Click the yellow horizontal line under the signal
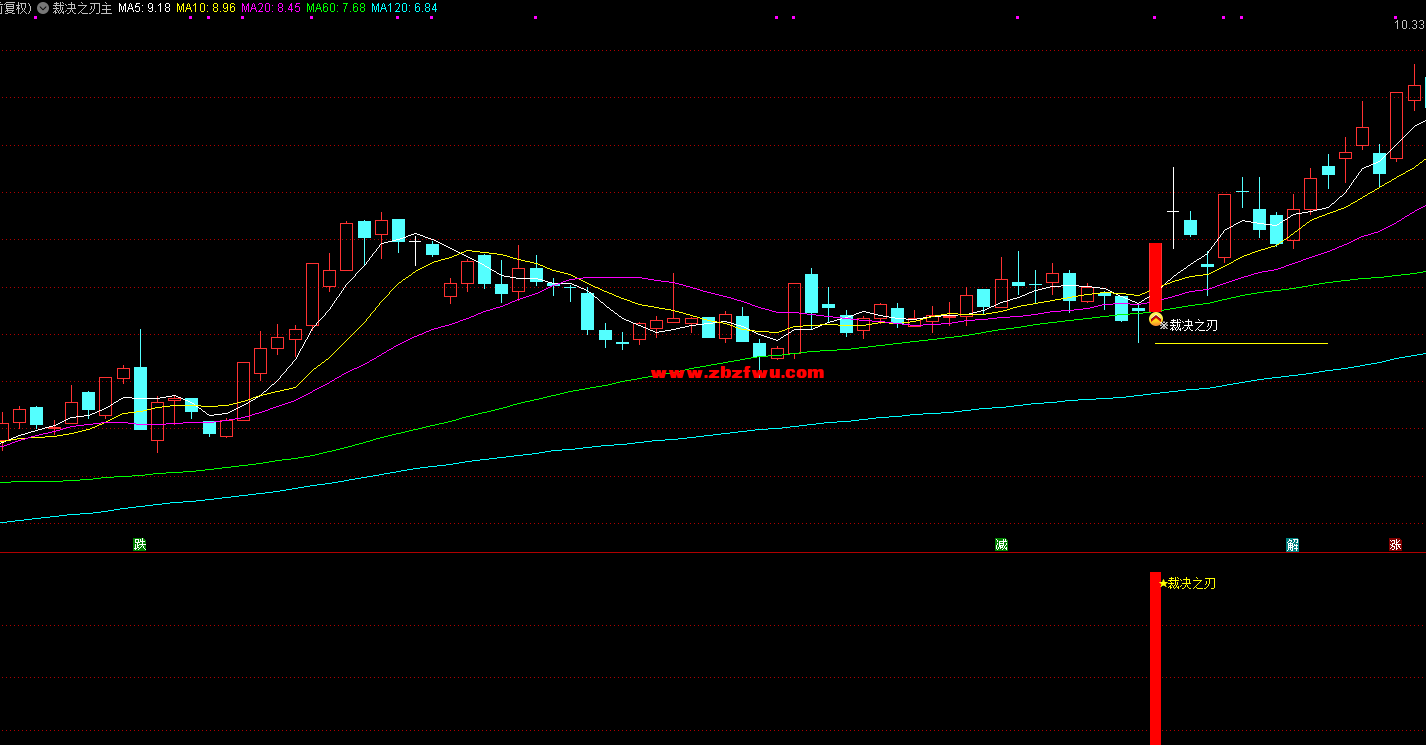Image resolution: width=1426 pixels, height=745 pixels. (1240, 343)
